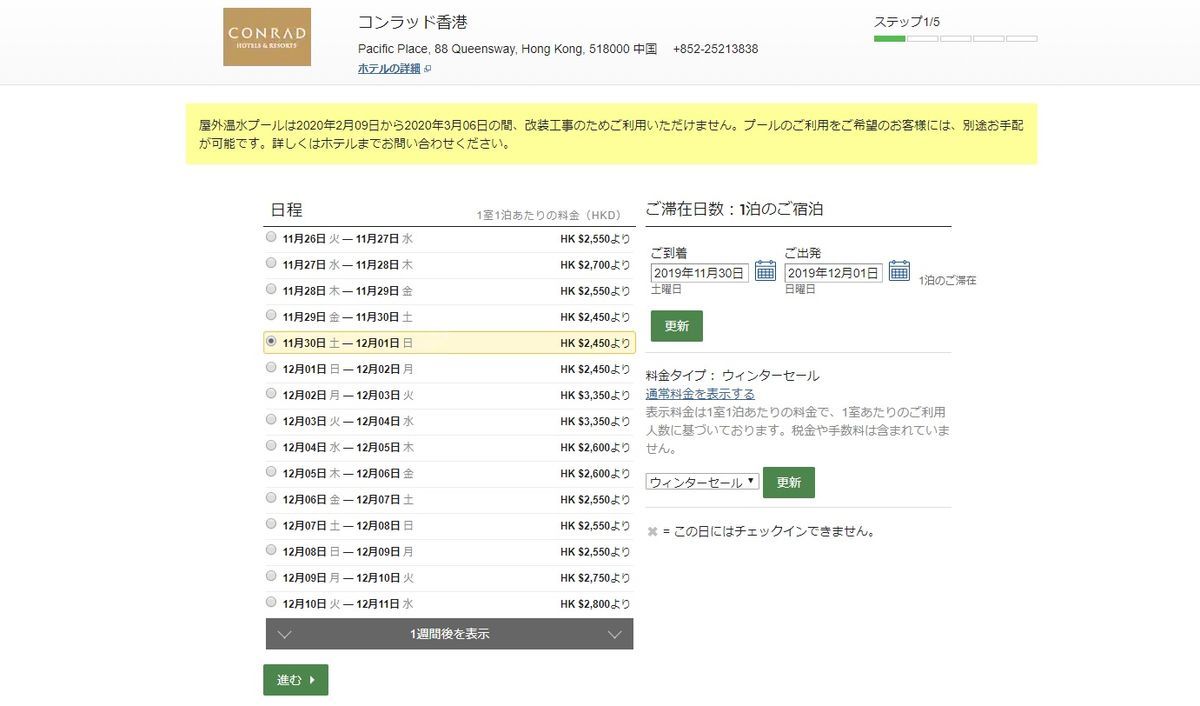Image resolution: width=1200 pixels, height=706 pixels.
Task: Click the コンラッド香港 hotel name
Action: [x=412, y=22]
